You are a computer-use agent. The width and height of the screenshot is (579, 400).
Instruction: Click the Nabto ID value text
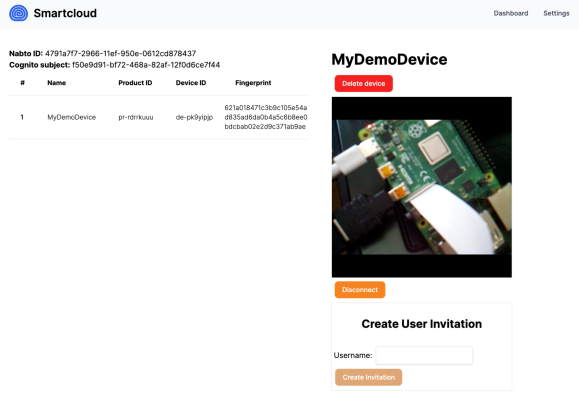120,54
